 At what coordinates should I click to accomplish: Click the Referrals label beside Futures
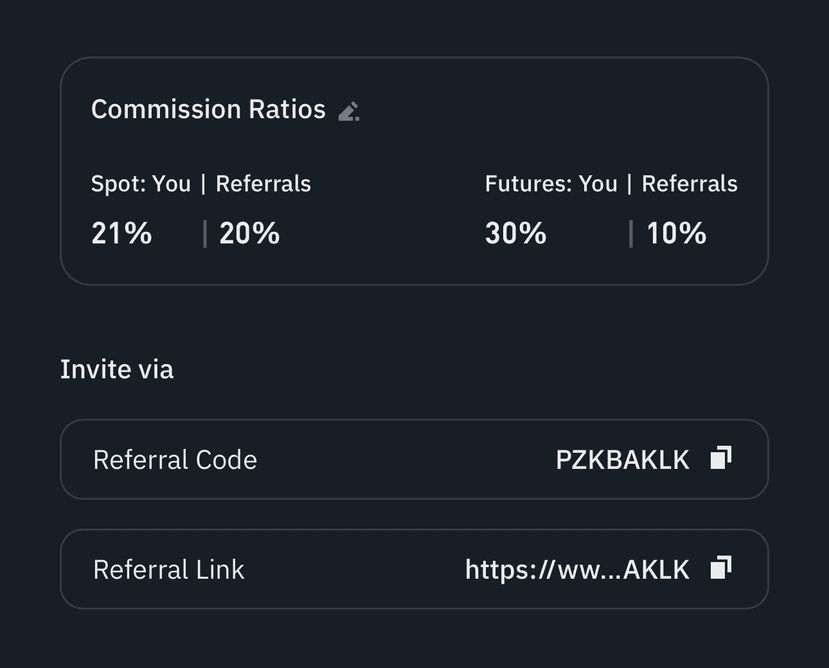(689, 184)
